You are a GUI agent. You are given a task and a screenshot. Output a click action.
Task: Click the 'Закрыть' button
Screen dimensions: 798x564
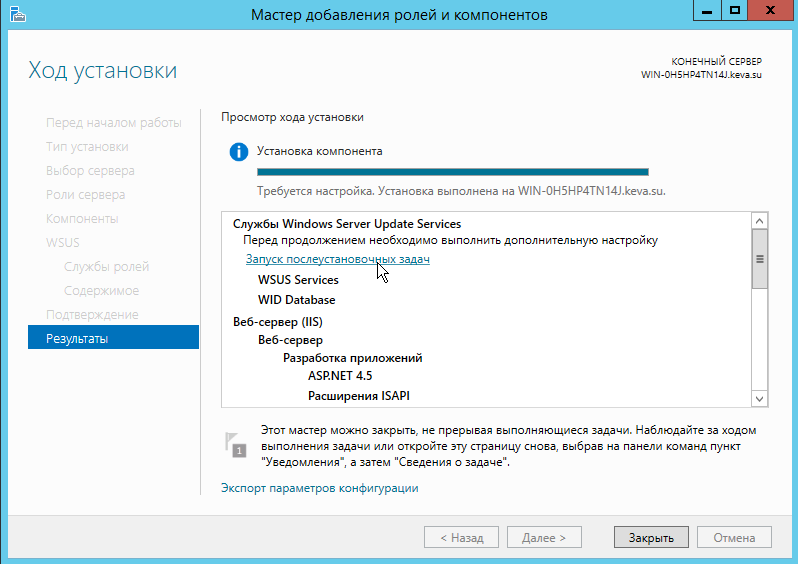pyautogui.click(x=651, y=537)
